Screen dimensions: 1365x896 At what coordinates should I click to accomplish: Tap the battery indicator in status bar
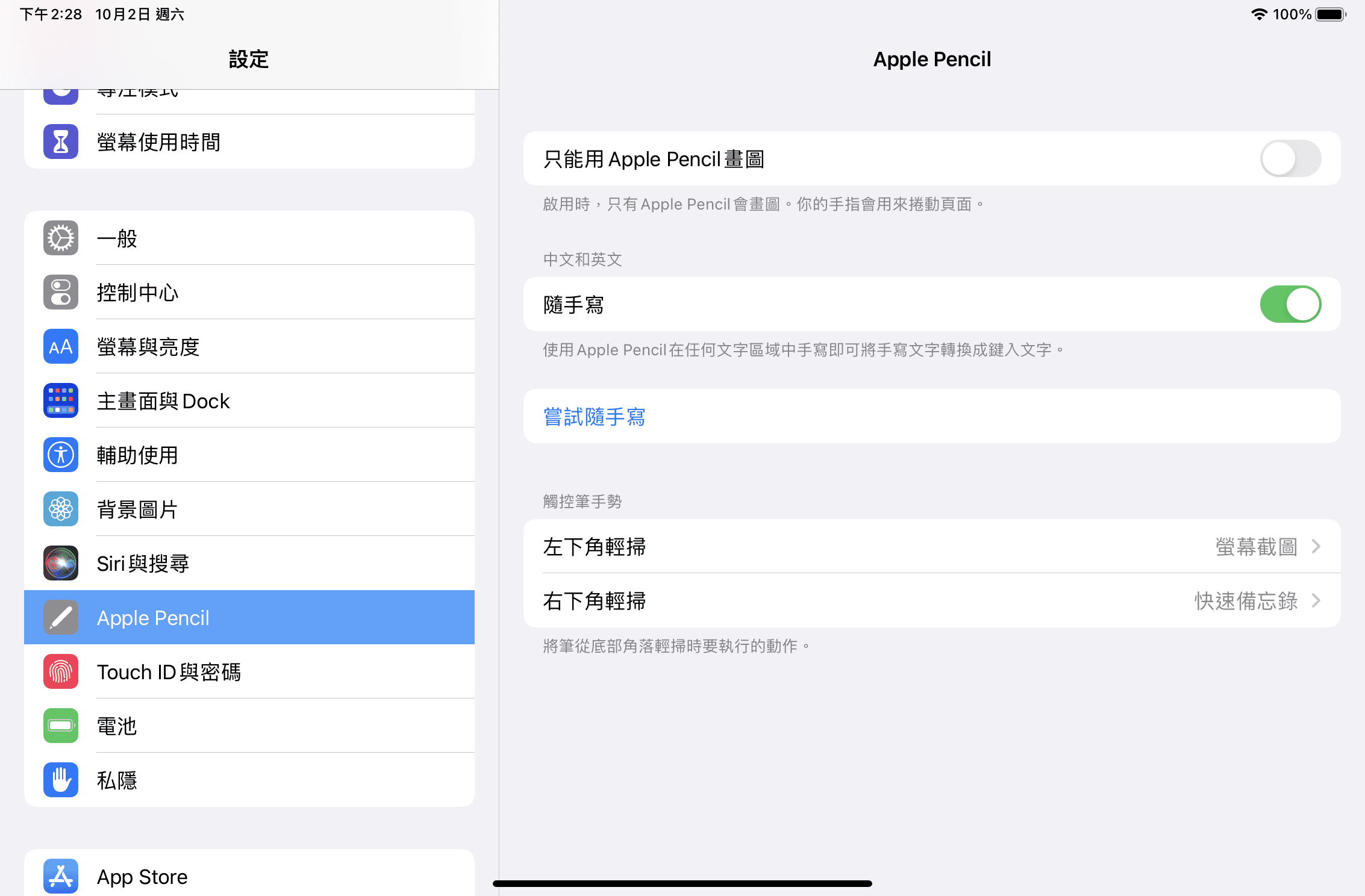[x=1331, y=14]
